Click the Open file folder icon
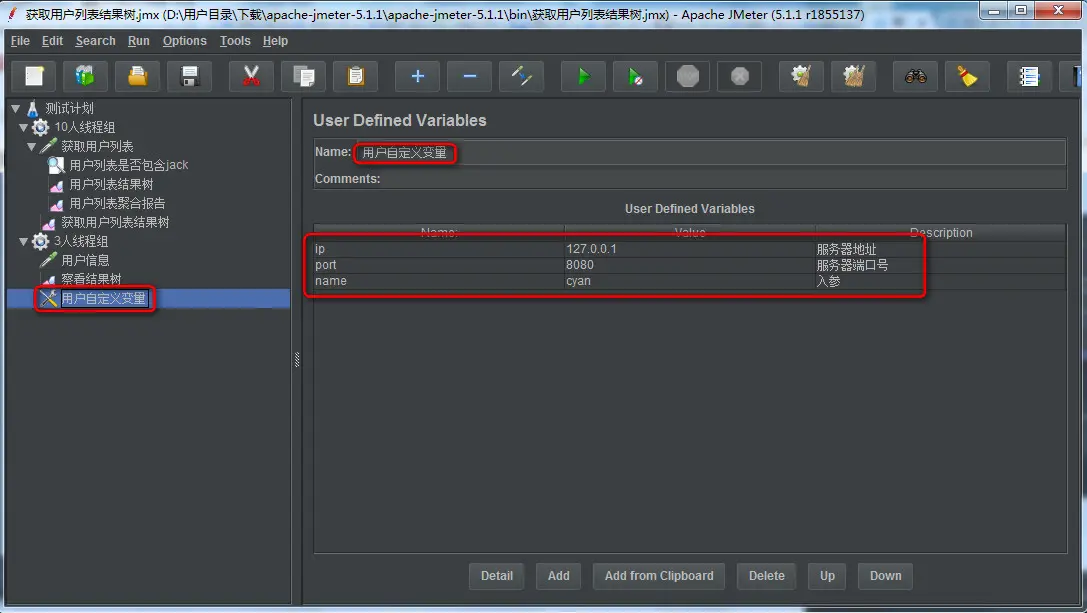 (137, 76)
